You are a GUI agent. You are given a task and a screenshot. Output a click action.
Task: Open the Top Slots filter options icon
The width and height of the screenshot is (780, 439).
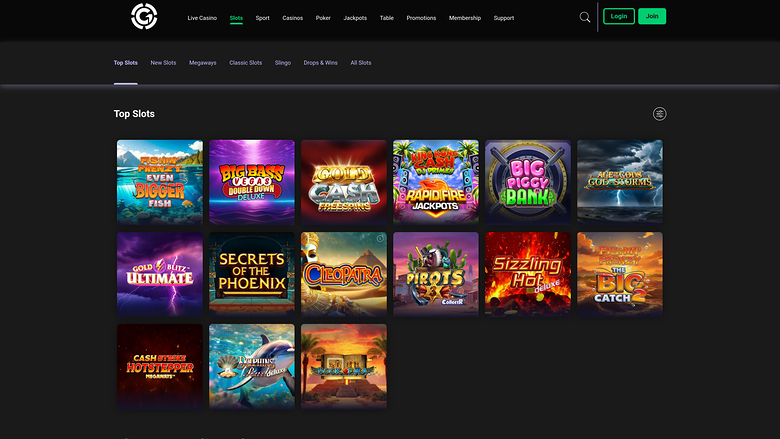pos(659,114)
